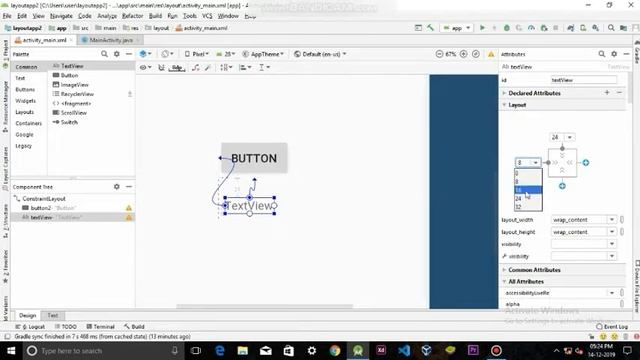This screenshot has width=640, height=360.
Task: Open the AVD Manager icon
Action: [x=583, y=28]
